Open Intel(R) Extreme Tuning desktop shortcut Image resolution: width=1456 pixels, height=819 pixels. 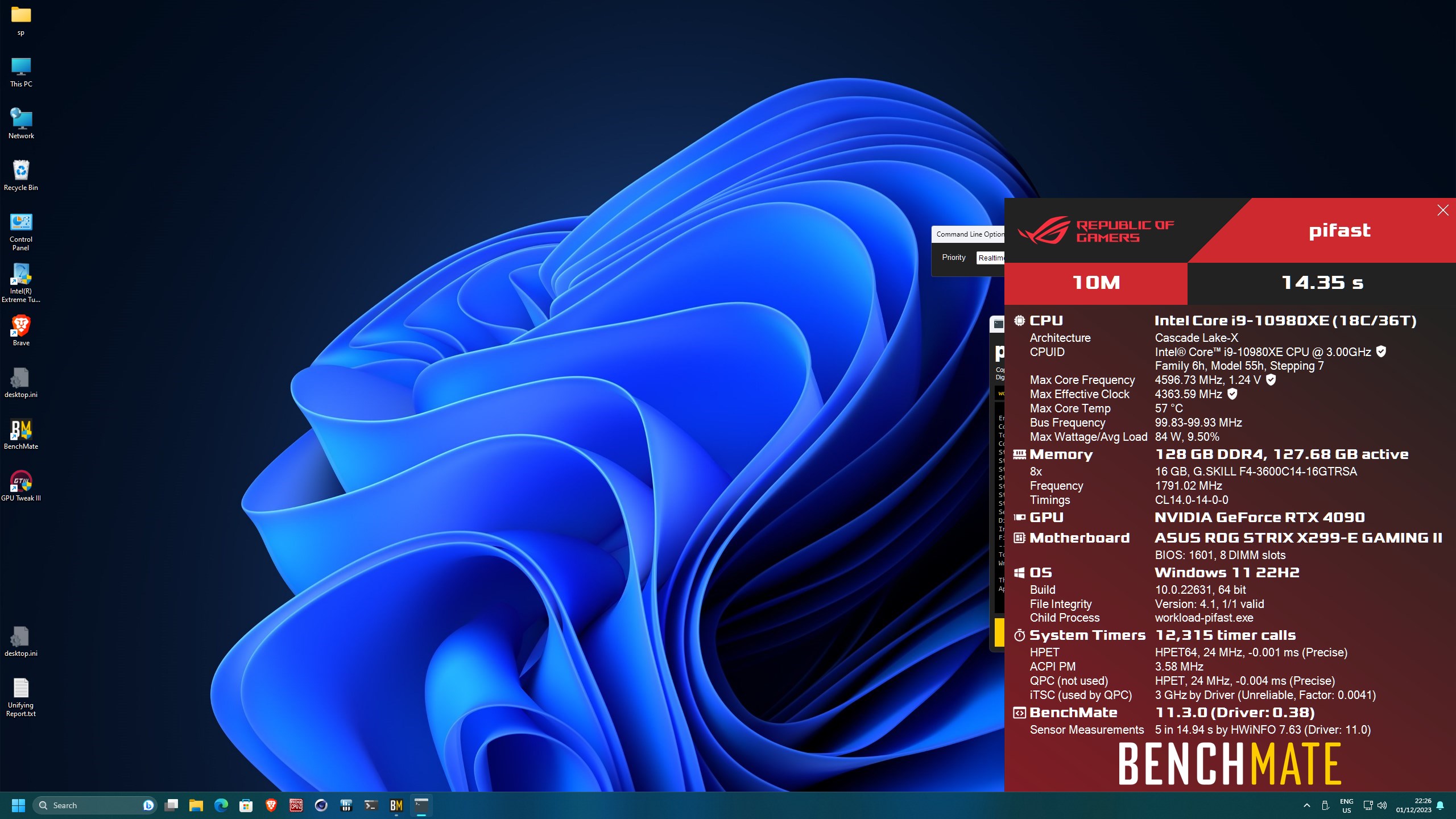(x=21, y=283)
